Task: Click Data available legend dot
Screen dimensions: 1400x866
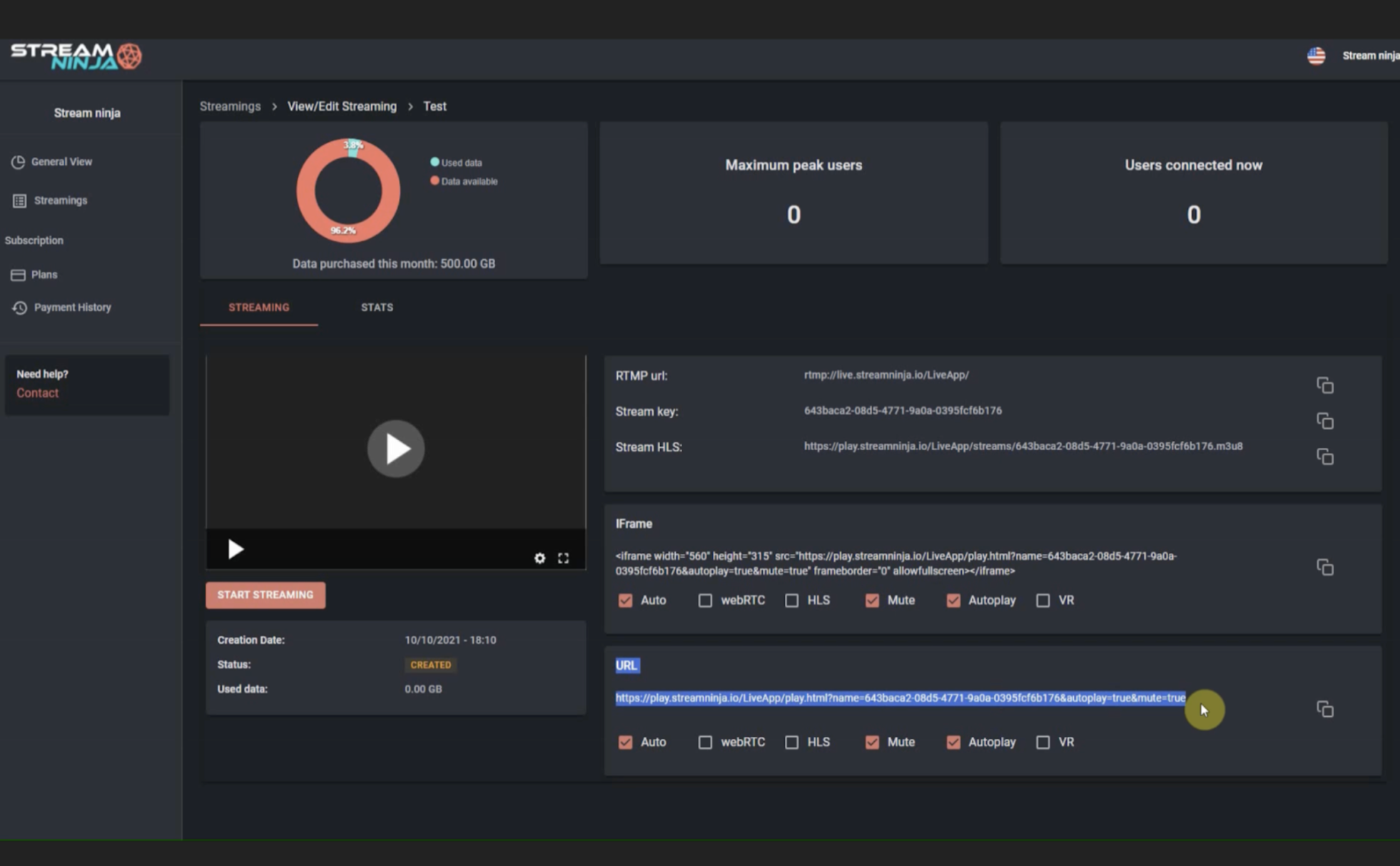Action: coord(435,180)
